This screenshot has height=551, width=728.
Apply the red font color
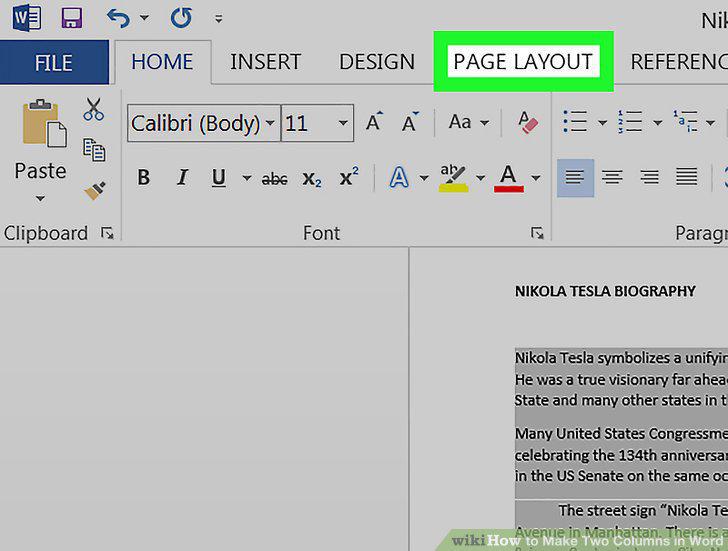point(509,178)
